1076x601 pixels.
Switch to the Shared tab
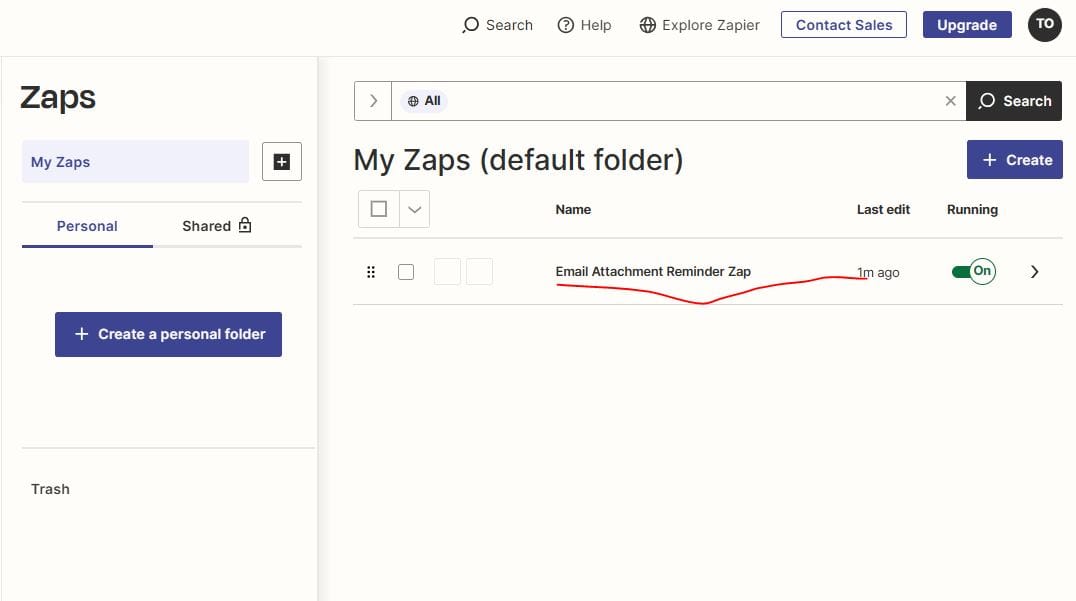(x=205, y=225)
